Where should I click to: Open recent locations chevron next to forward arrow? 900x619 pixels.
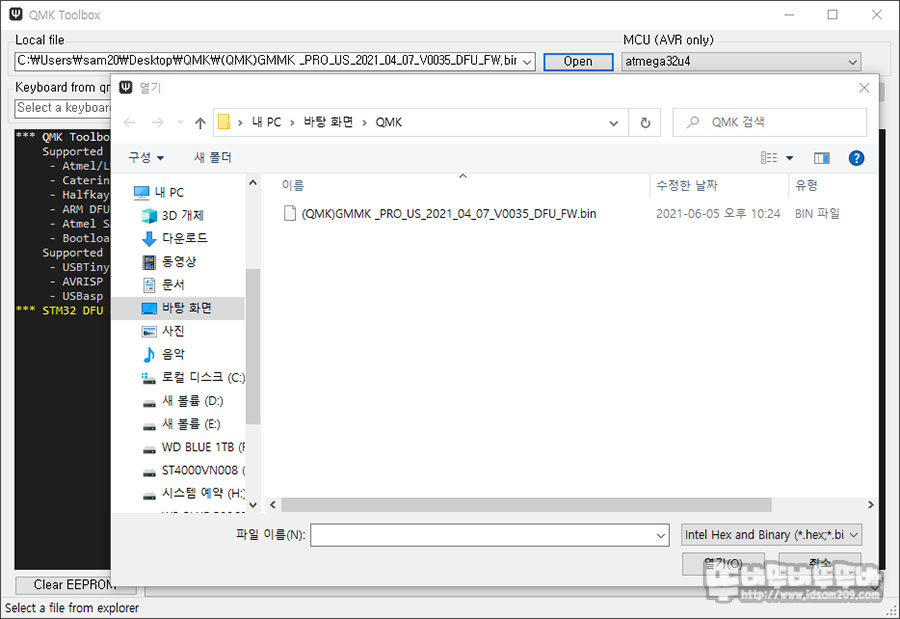coord(180,122)
